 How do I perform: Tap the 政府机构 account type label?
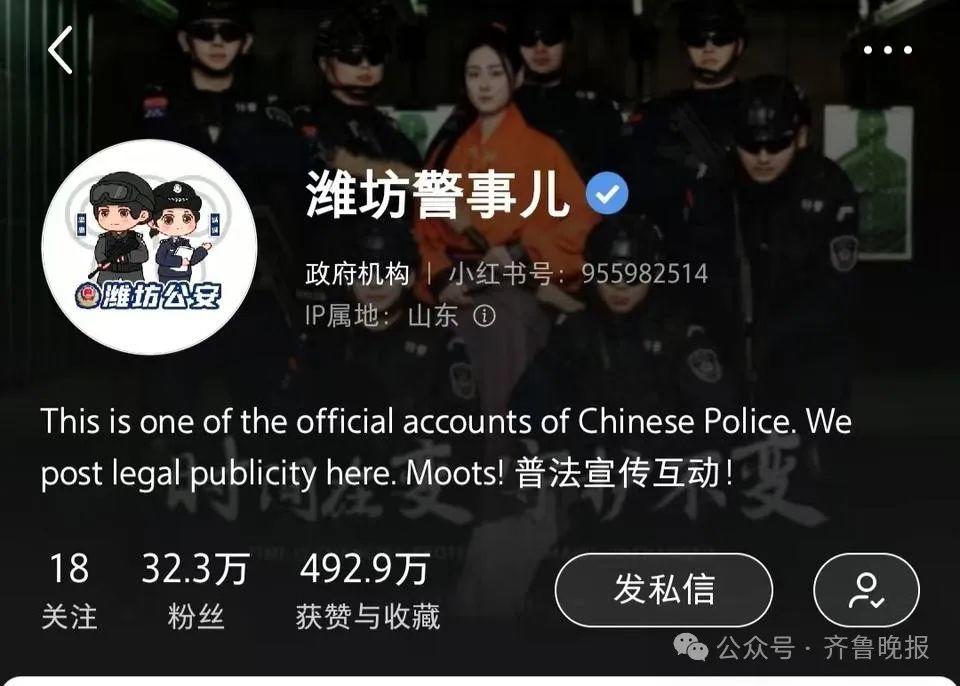[x=357, y=274]
